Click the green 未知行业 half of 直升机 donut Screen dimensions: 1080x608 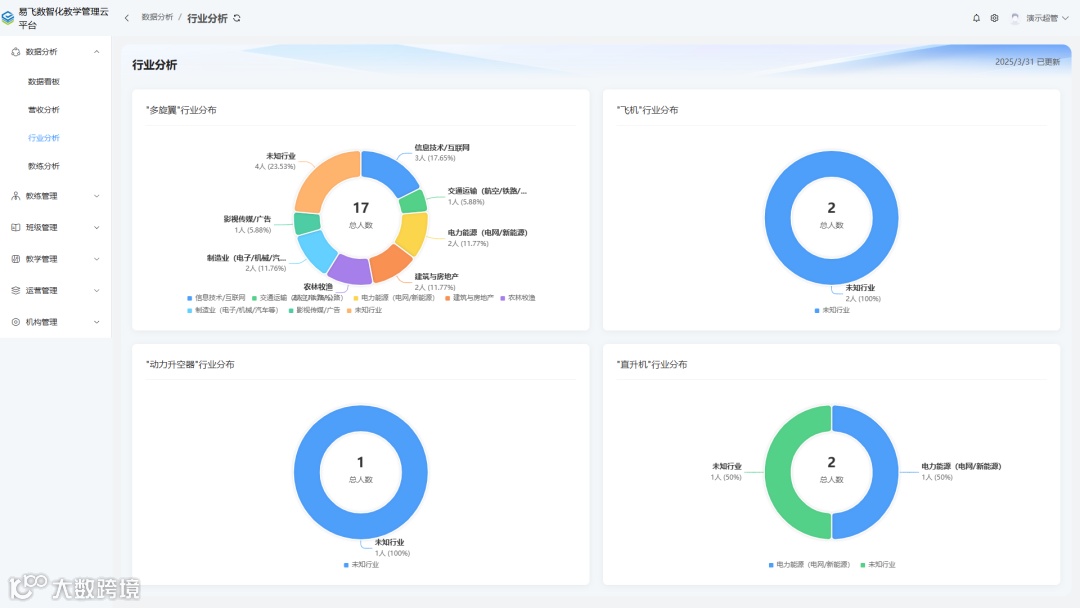tap(778, 472)
